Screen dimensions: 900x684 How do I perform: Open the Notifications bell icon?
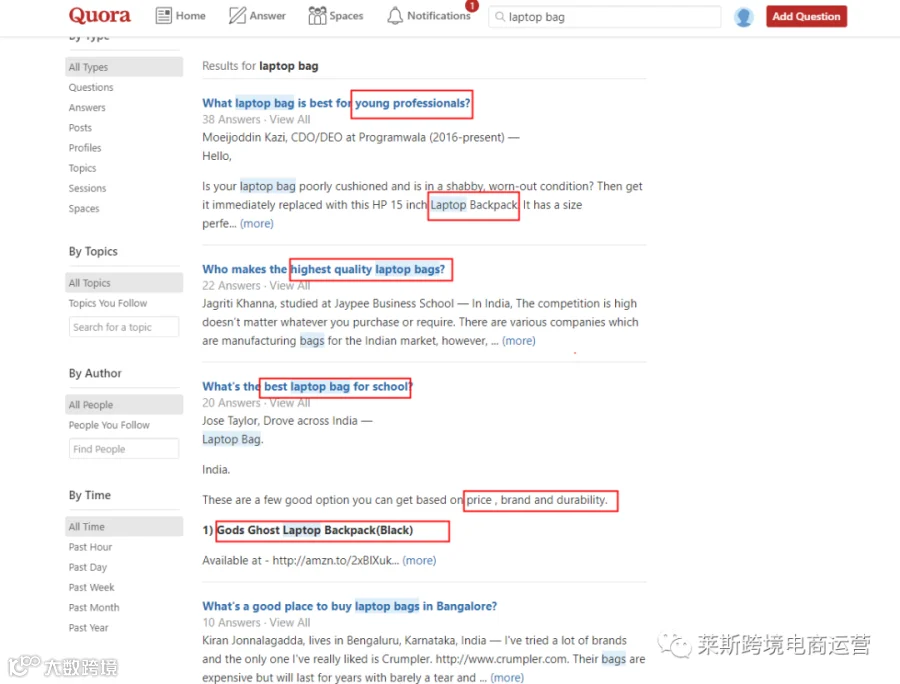click(395, 15)
